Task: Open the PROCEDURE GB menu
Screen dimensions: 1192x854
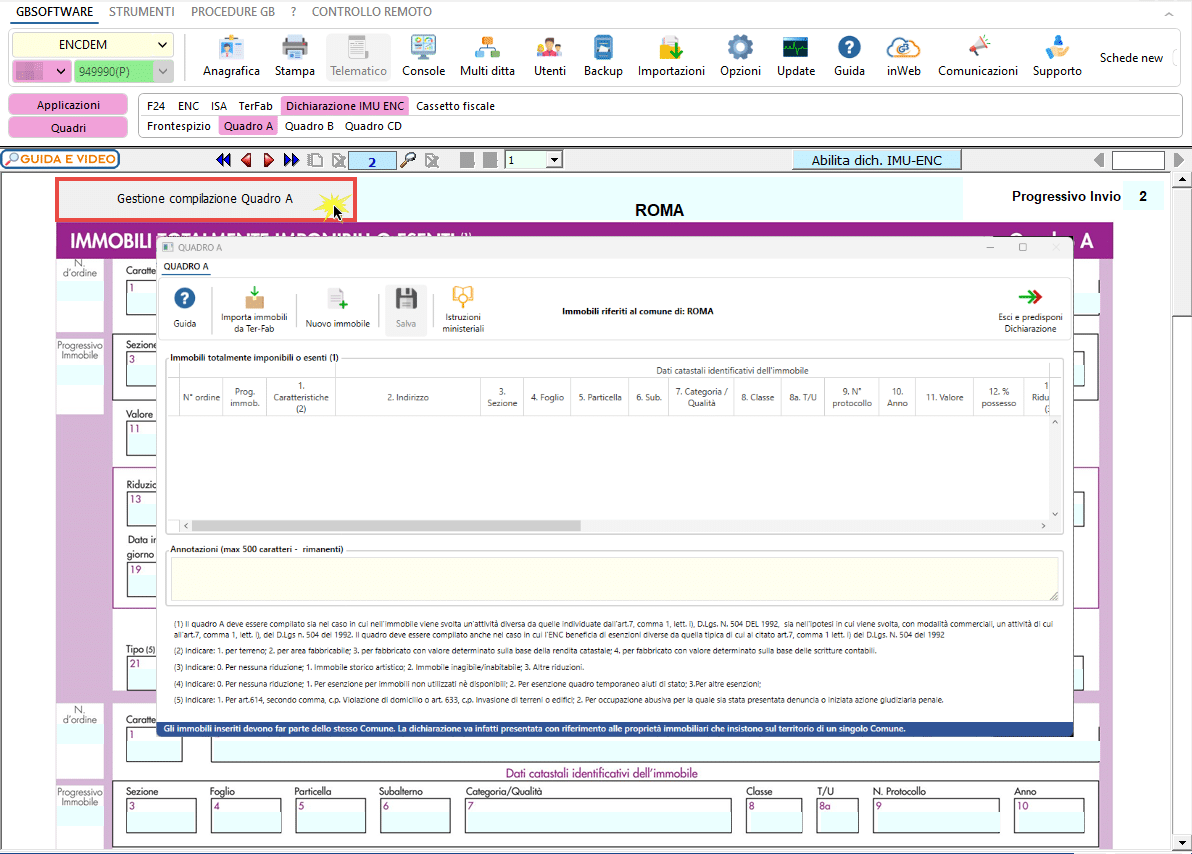Action: tap(233, 11)
